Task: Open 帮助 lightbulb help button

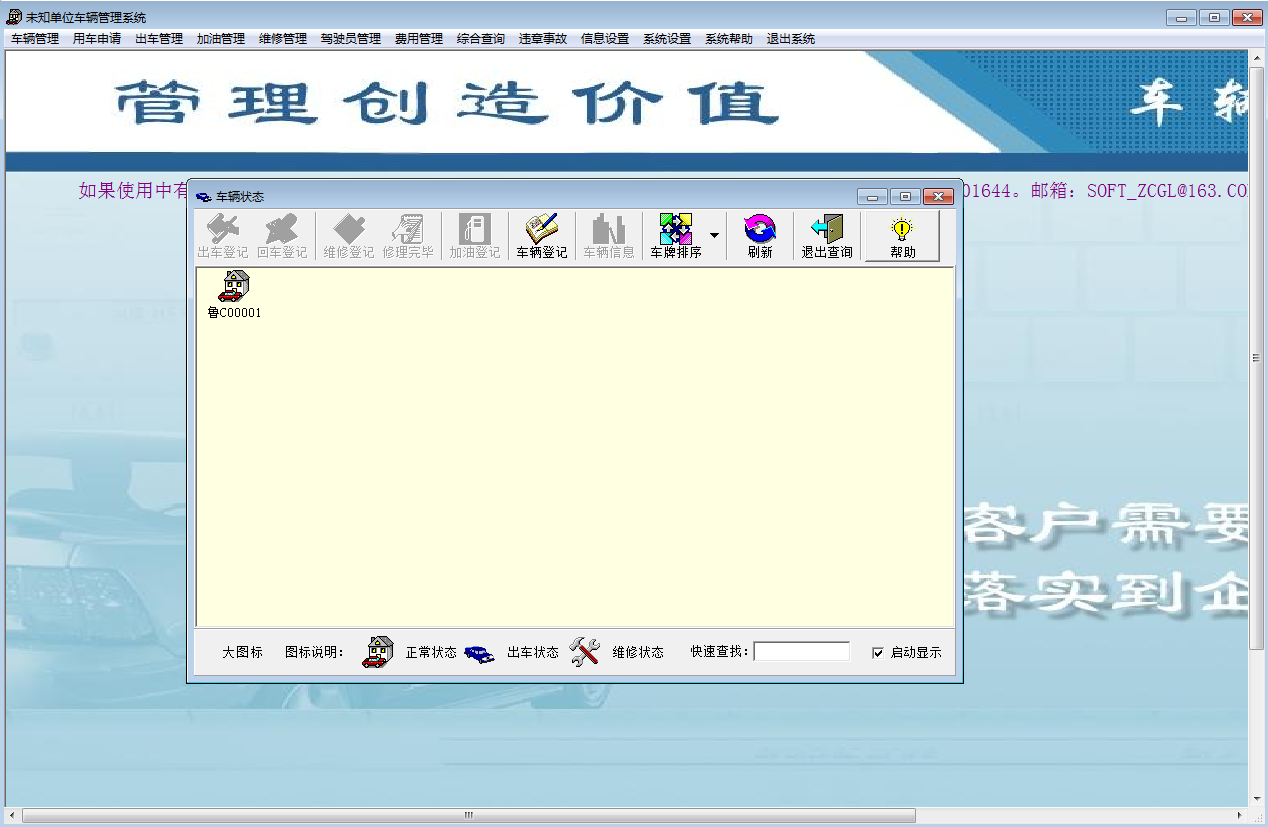Action: 902,237
